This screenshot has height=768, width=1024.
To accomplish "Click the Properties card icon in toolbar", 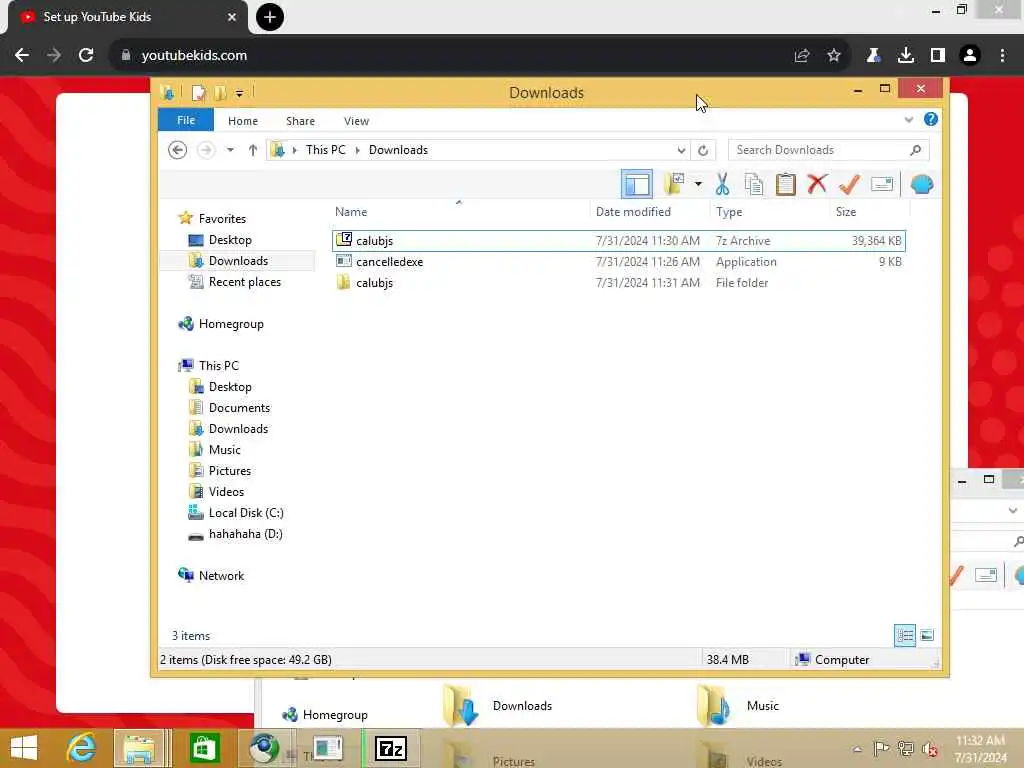I will pos(882,185).
